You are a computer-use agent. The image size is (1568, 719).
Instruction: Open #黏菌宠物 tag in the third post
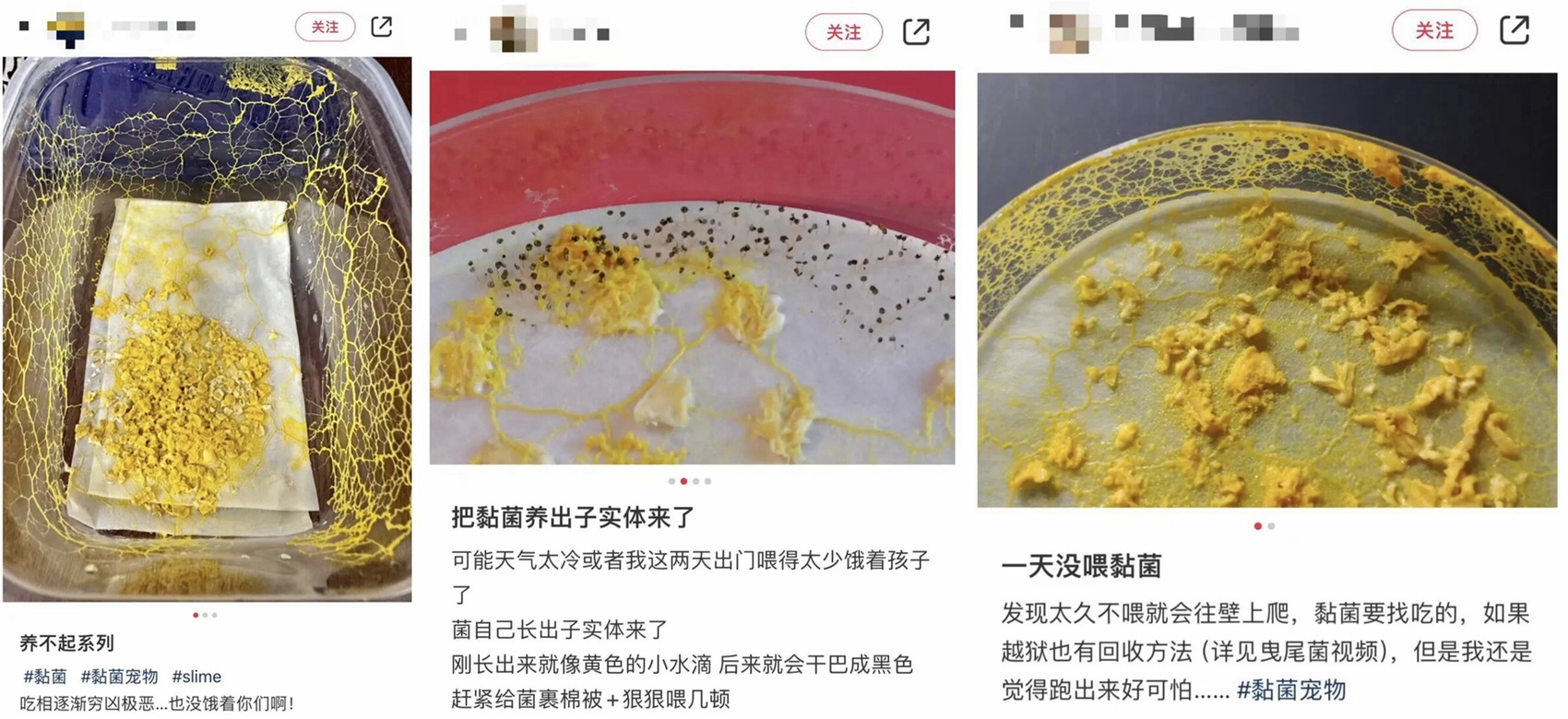click(1291, 689)
